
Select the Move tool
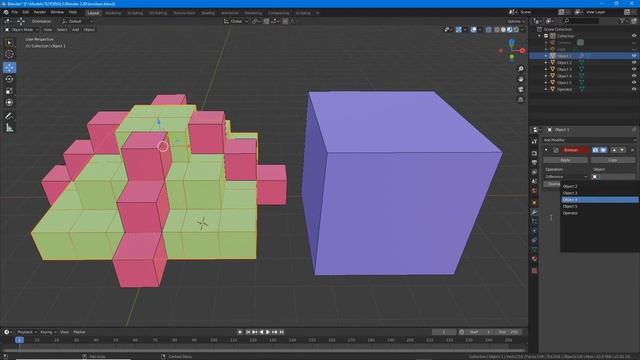(9, 67)
